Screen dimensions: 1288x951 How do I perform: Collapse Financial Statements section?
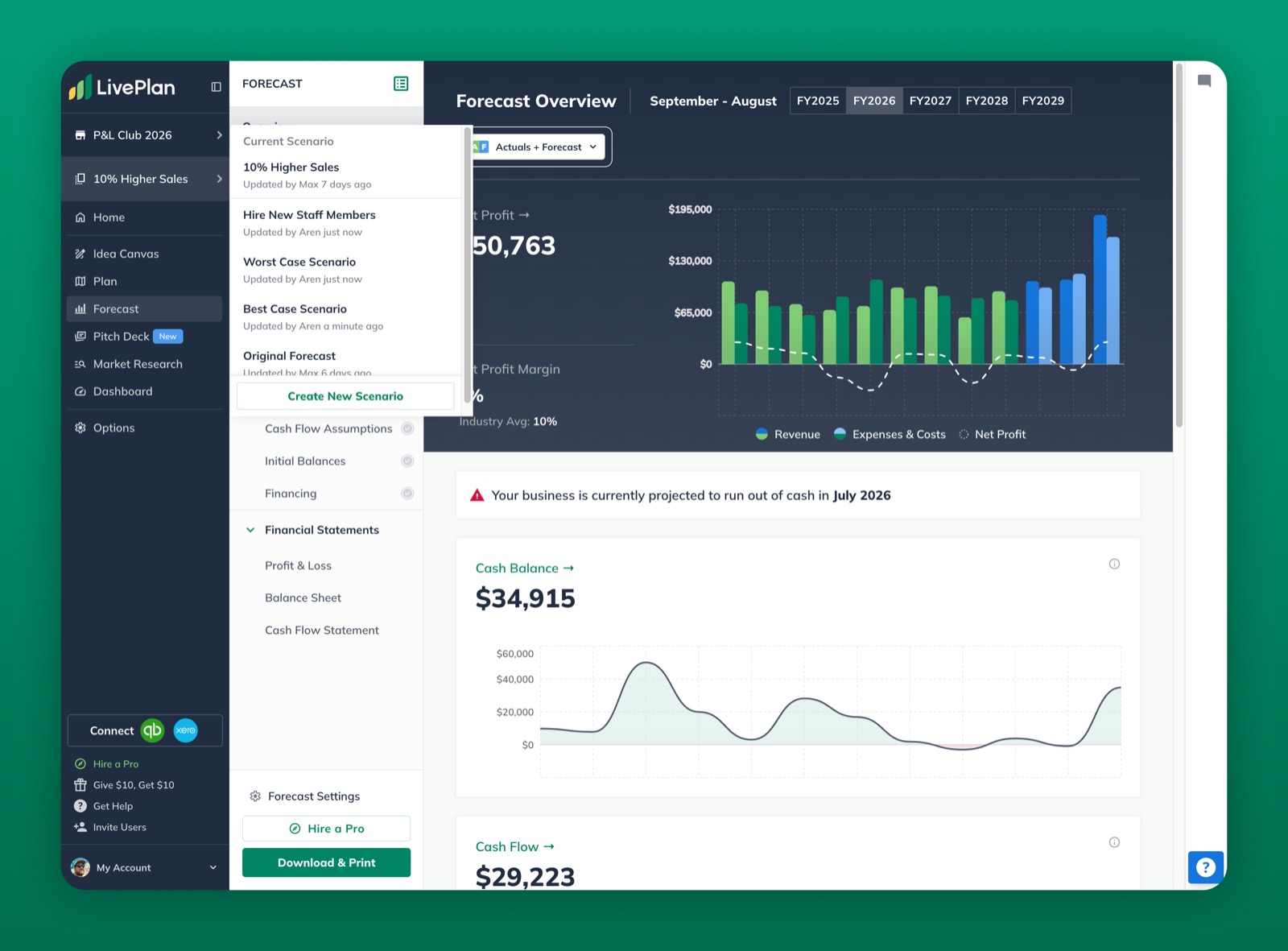coord(250,530)
